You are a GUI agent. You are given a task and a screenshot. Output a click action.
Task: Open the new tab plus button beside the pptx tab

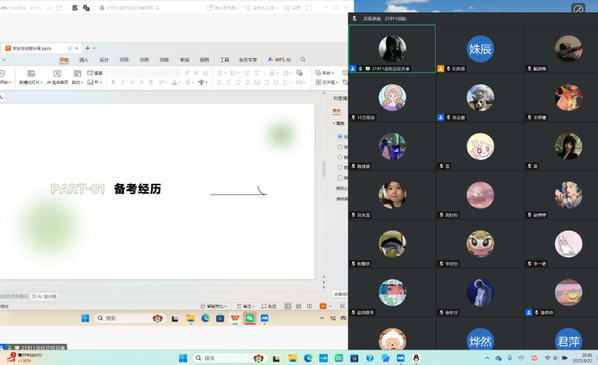tap(87, 48)
